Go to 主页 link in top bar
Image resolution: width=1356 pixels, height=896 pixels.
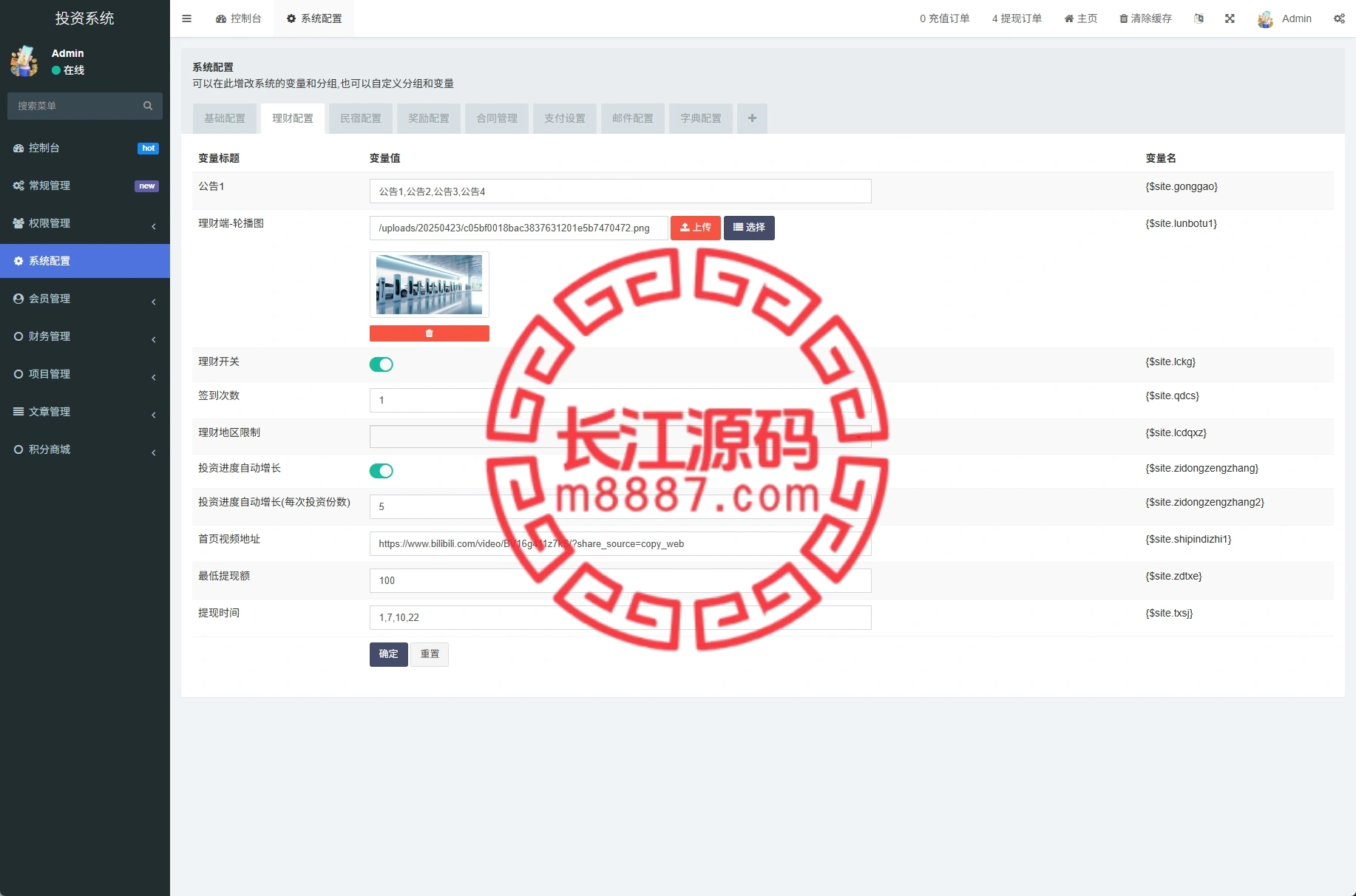pyautogui.click(x=1081, y=18)
